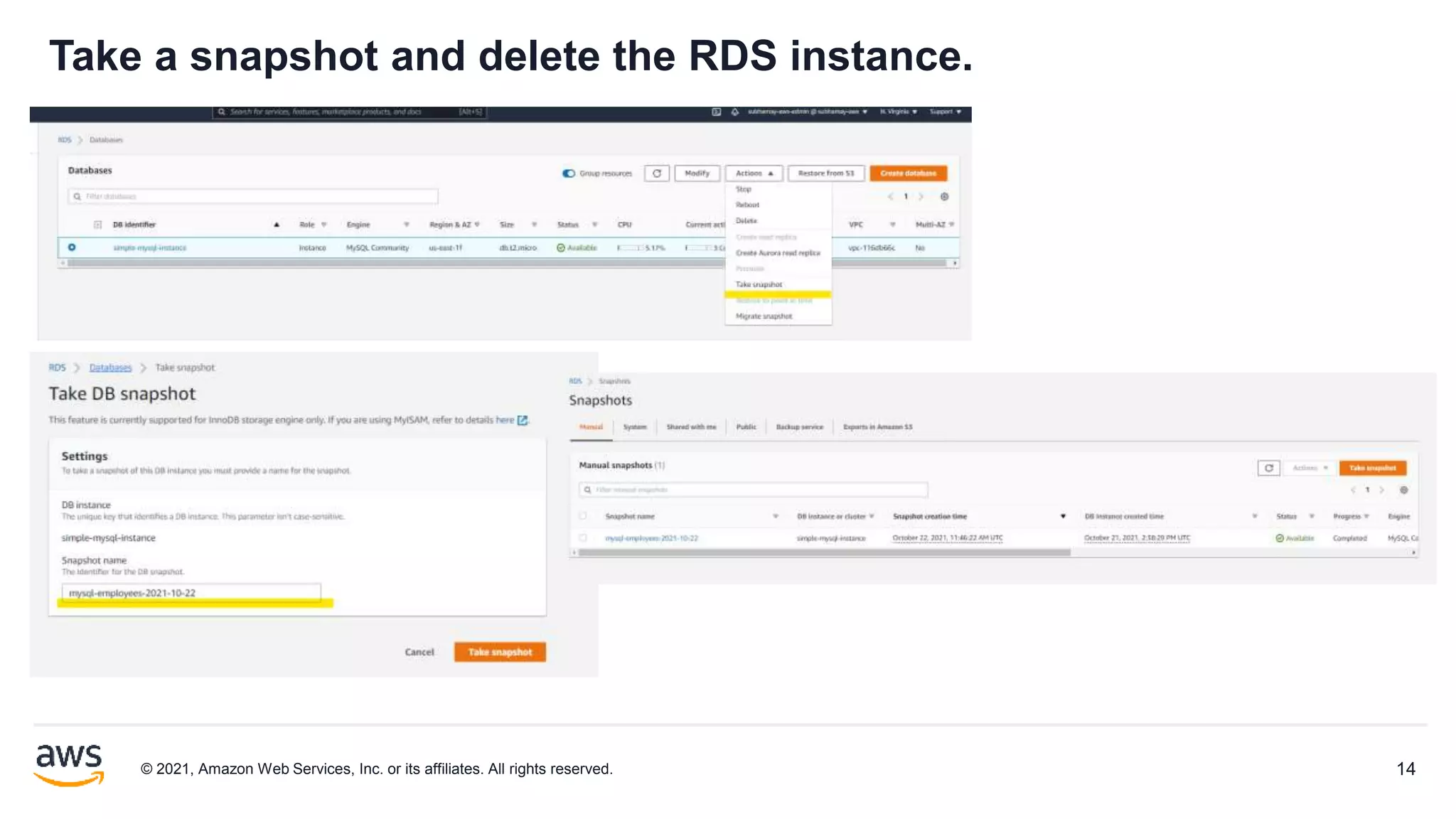Check the select-all snapshots header checkbox
The image size is (1456, 819).
[583, 516]
